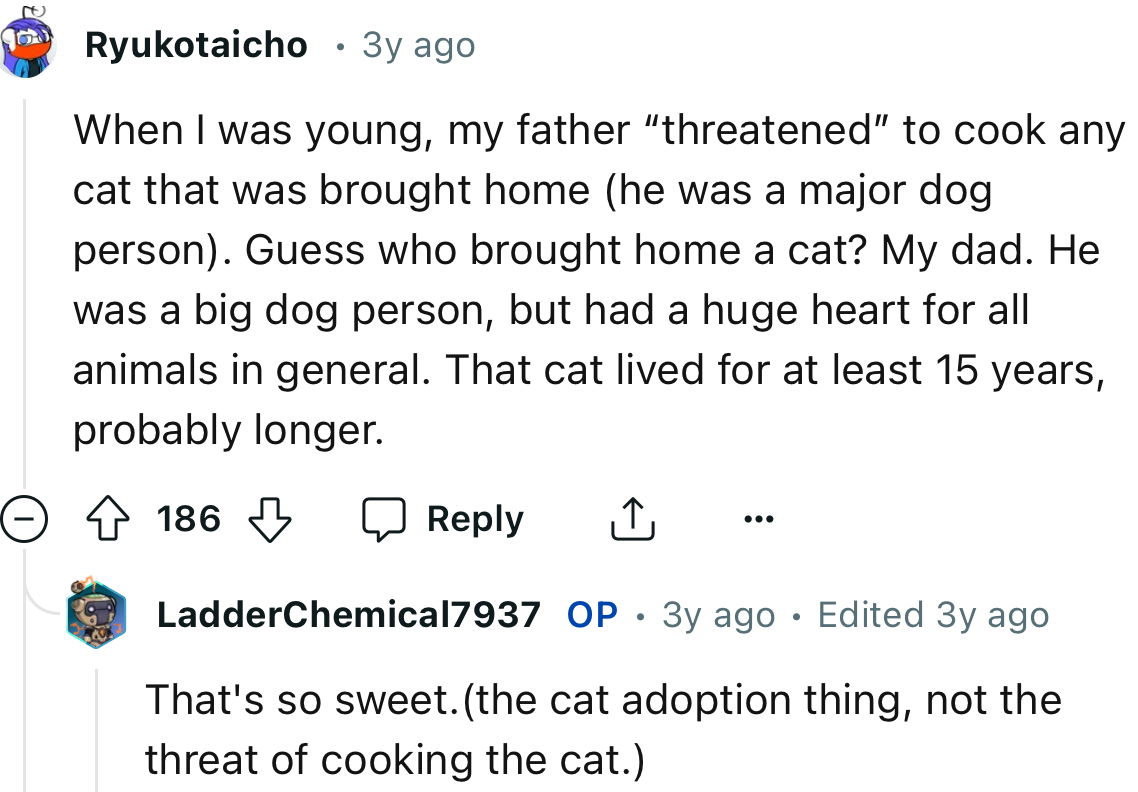
Task: Open Ryukotaicho's profile
Action: [197, 44]
